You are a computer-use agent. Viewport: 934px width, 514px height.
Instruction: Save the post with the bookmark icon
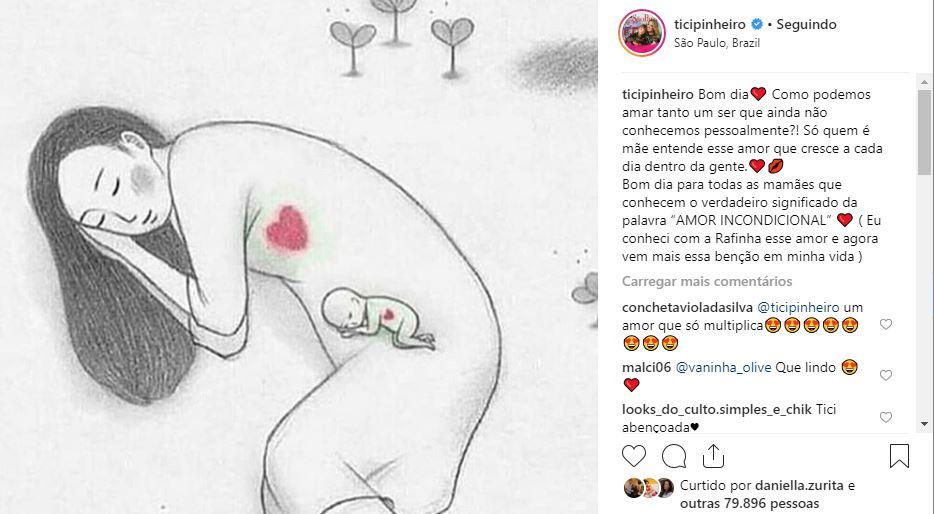point(899,456)
